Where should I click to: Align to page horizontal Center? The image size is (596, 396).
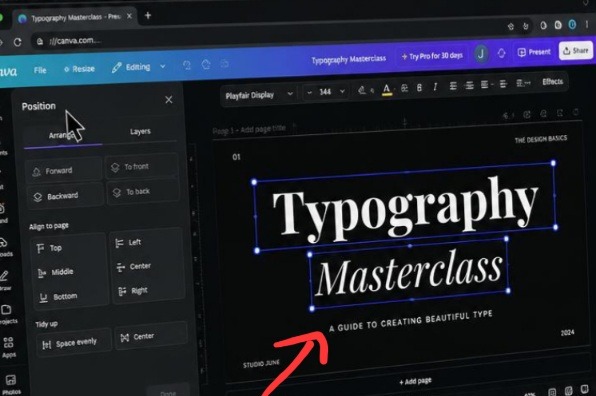(134, 266)
